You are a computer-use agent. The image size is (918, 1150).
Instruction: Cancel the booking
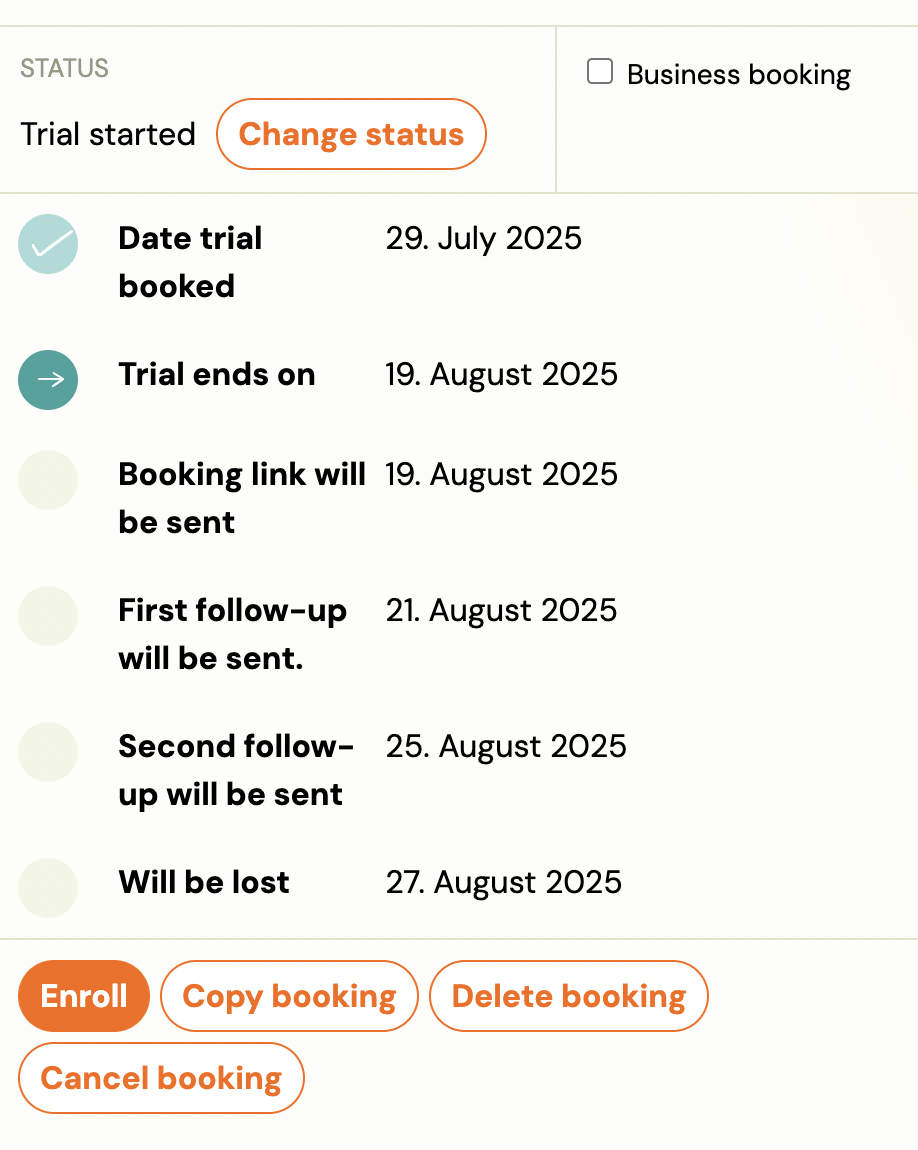pos(161,1078)
